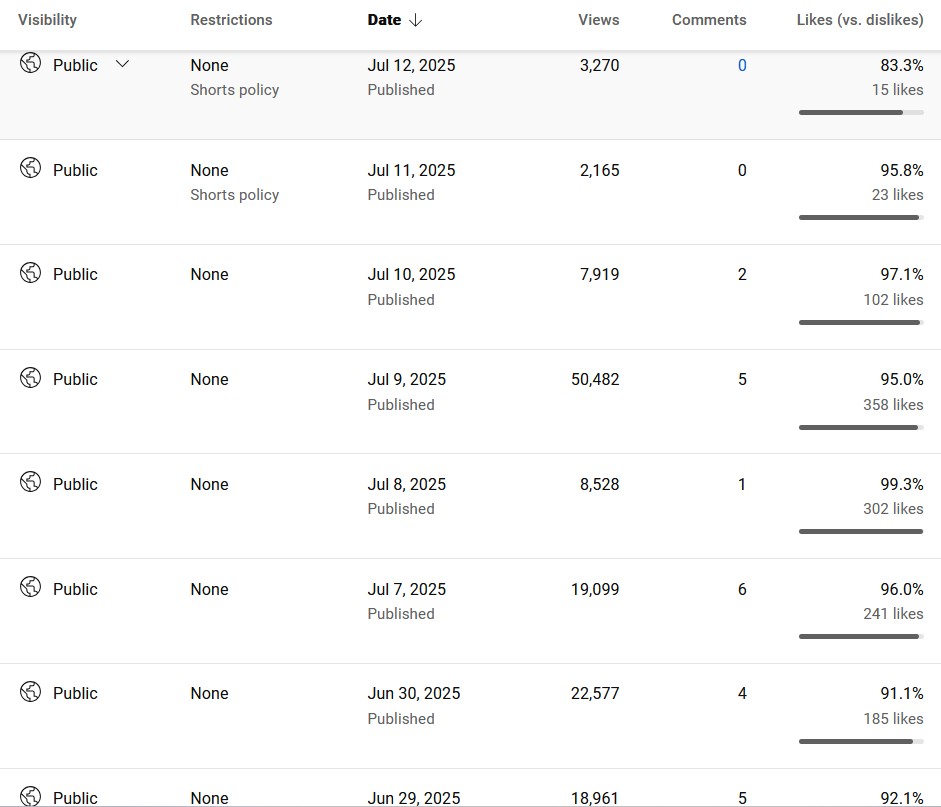The height and width of the screenshot is (807, 941).
Task: Open comments link showing 0 for Jul 12
Action: (742, 65)
